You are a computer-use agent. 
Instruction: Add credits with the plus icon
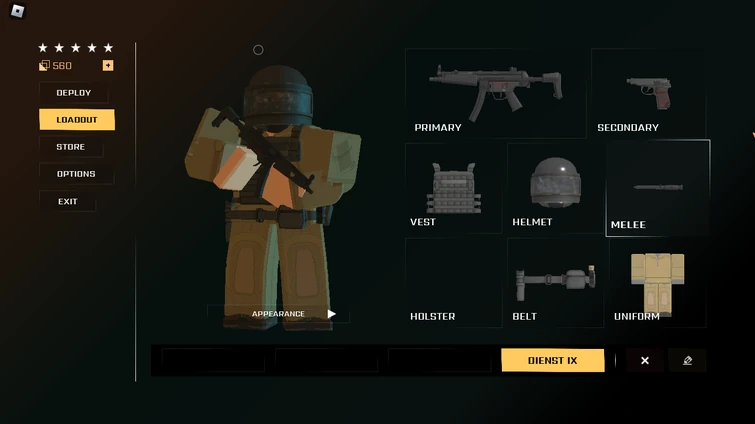[108, 65]
